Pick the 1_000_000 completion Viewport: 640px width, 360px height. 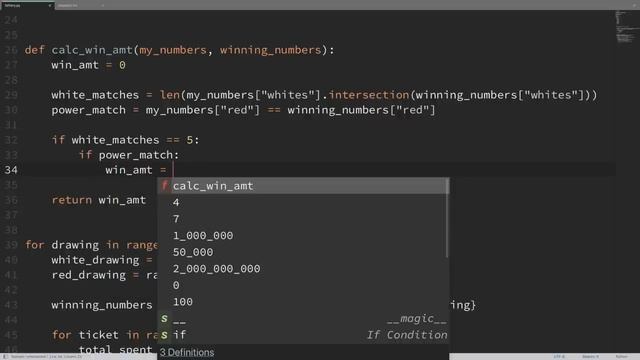tap(302, 236)
